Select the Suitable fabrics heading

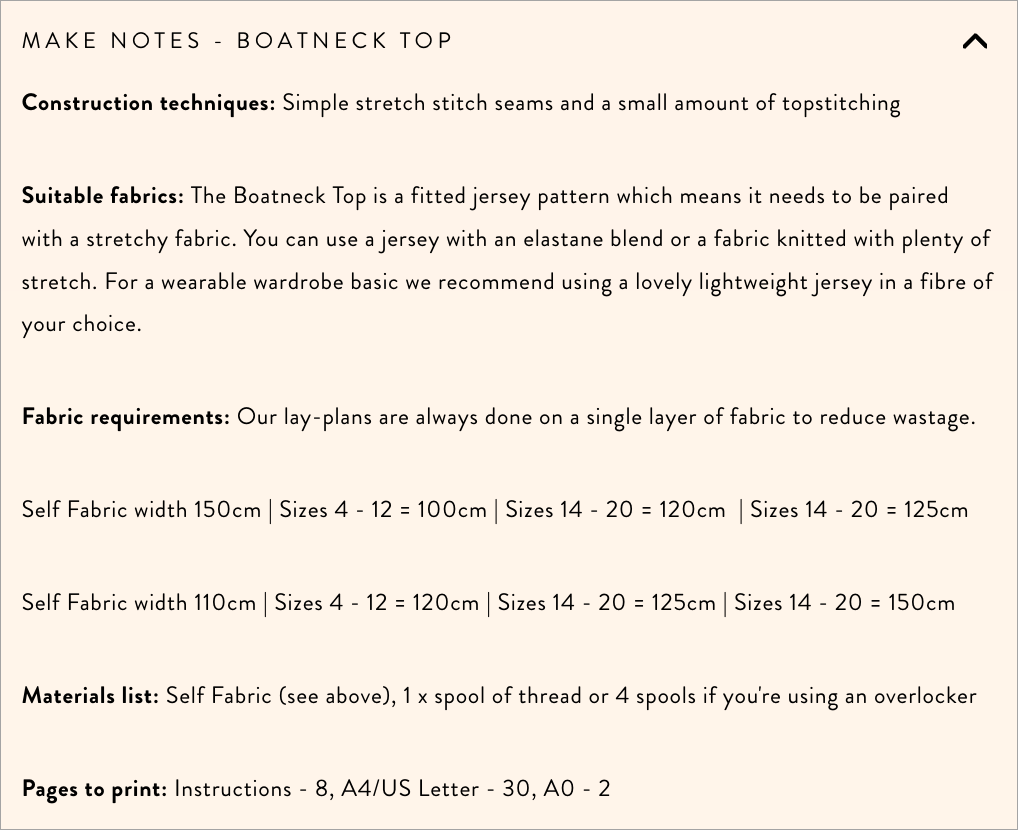102,195
